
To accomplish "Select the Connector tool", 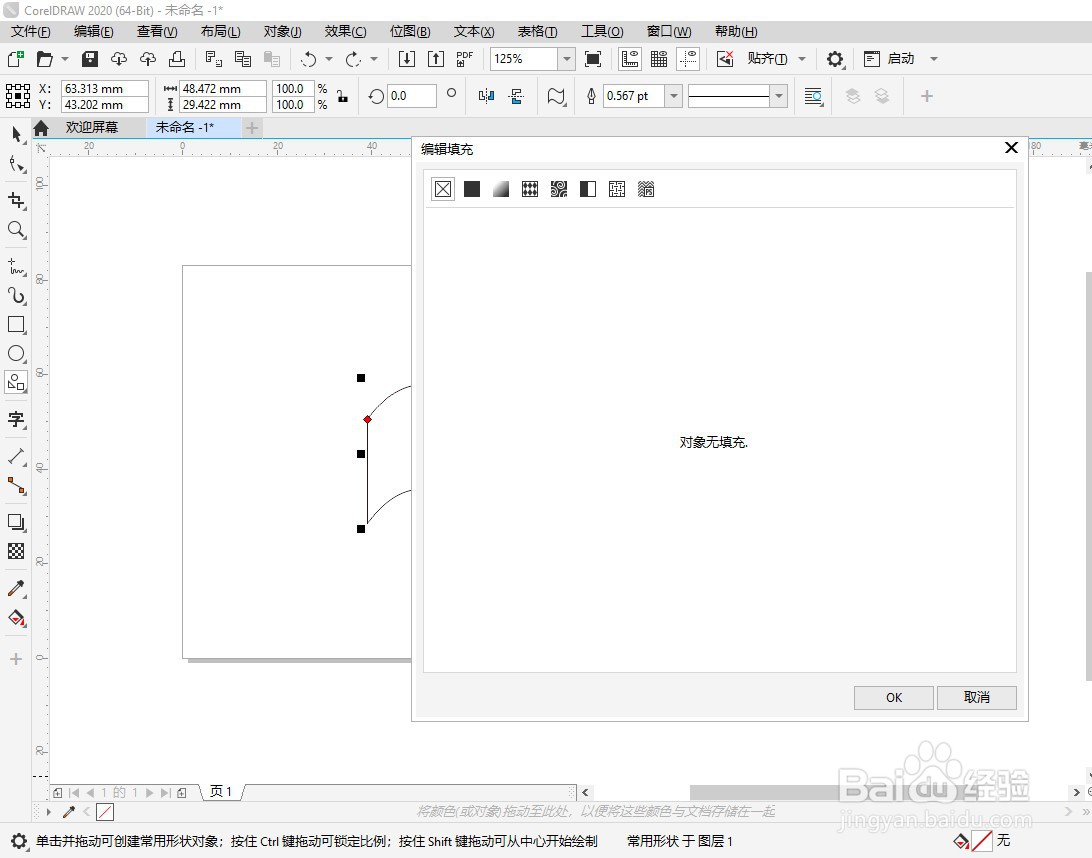I will 16,485.
